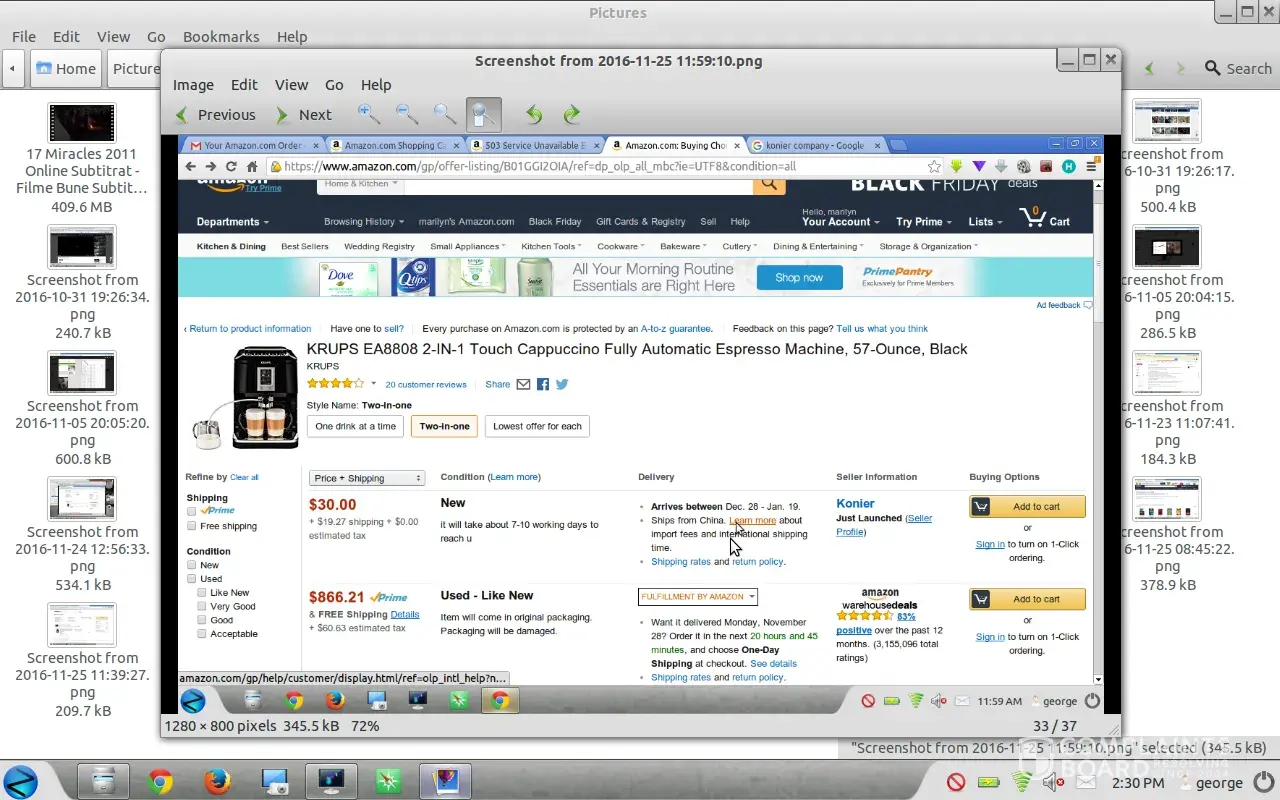Select the screenshot thumbnail ending 08:45:22.png
1280x800 pixels.
(x=1167, y=499)
